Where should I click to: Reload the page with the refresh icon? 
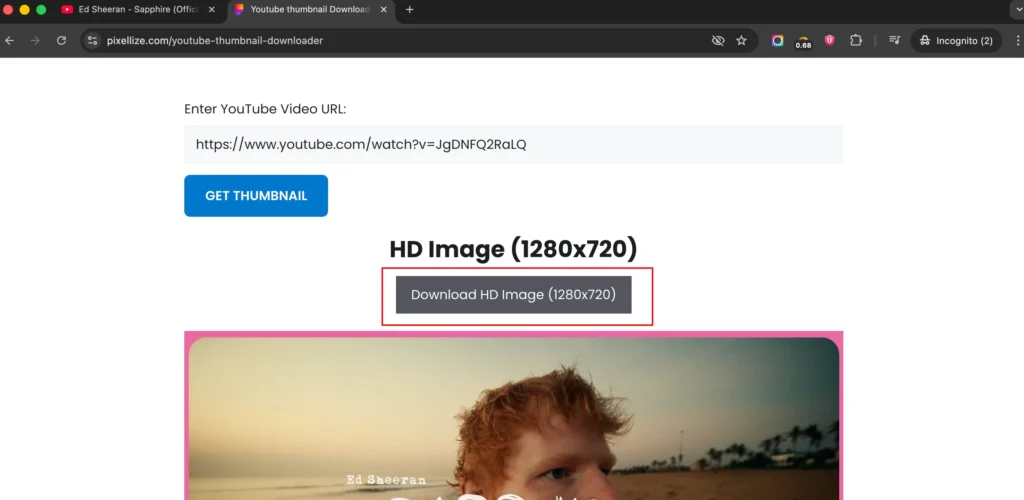[x=61, y=40]
